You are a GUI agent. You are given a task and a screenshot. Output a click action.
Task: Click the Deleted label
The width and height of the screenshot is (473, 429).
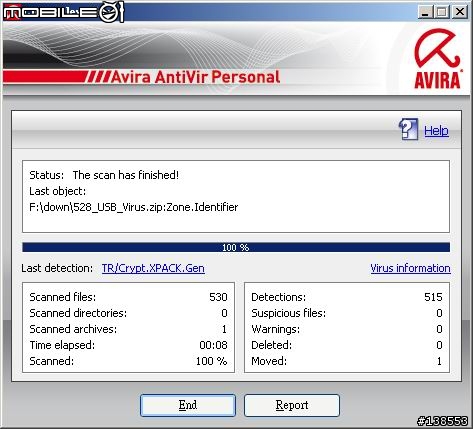[272, 345]
